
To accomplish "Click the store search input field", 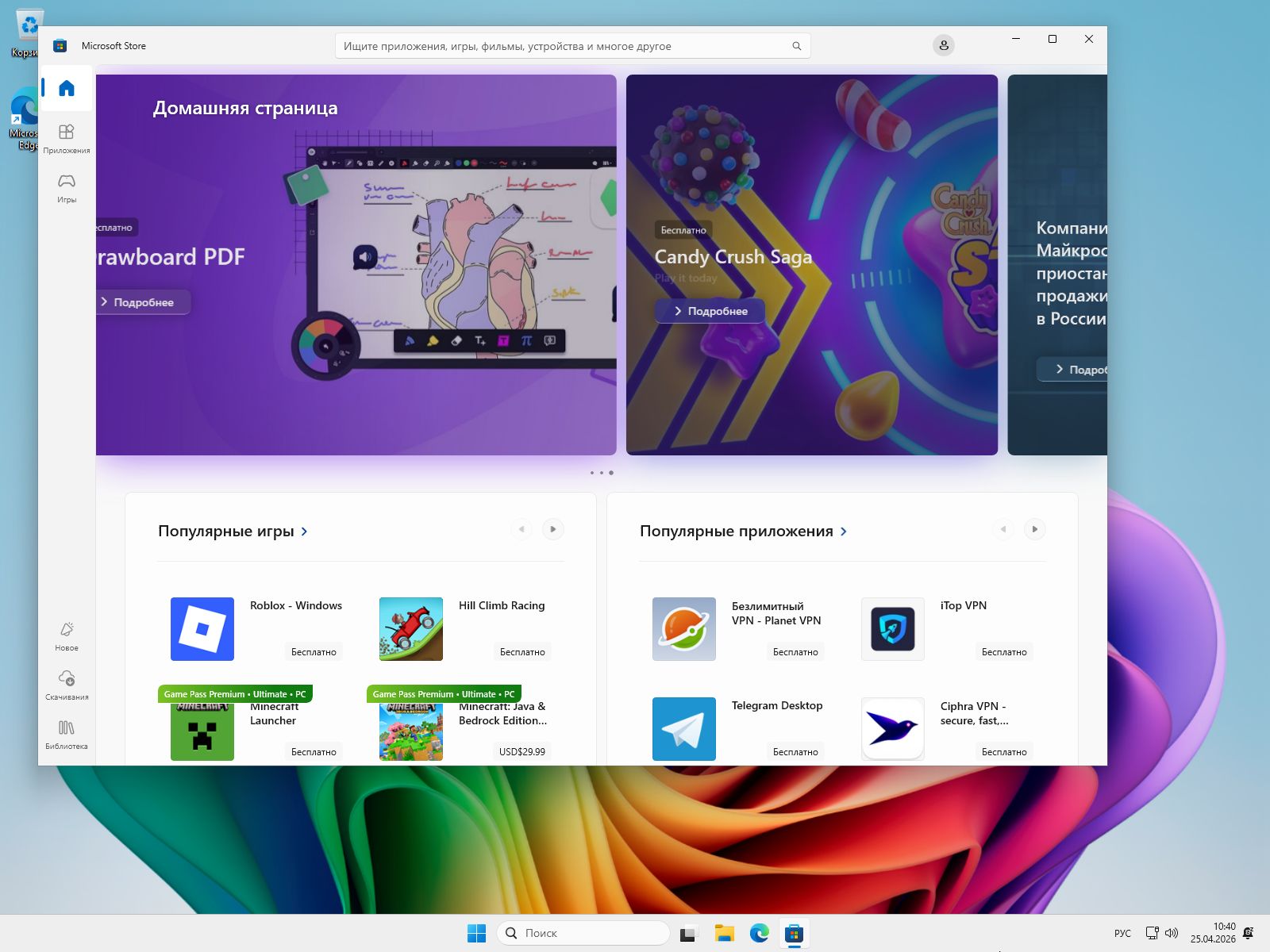I will 556,46.
